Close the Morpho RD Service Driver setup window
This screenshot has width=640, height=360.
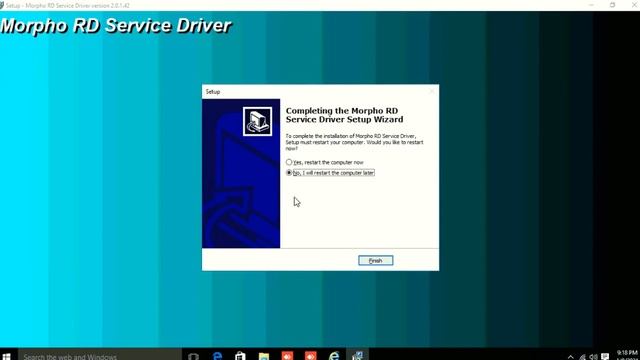click(x=634, y=5)
